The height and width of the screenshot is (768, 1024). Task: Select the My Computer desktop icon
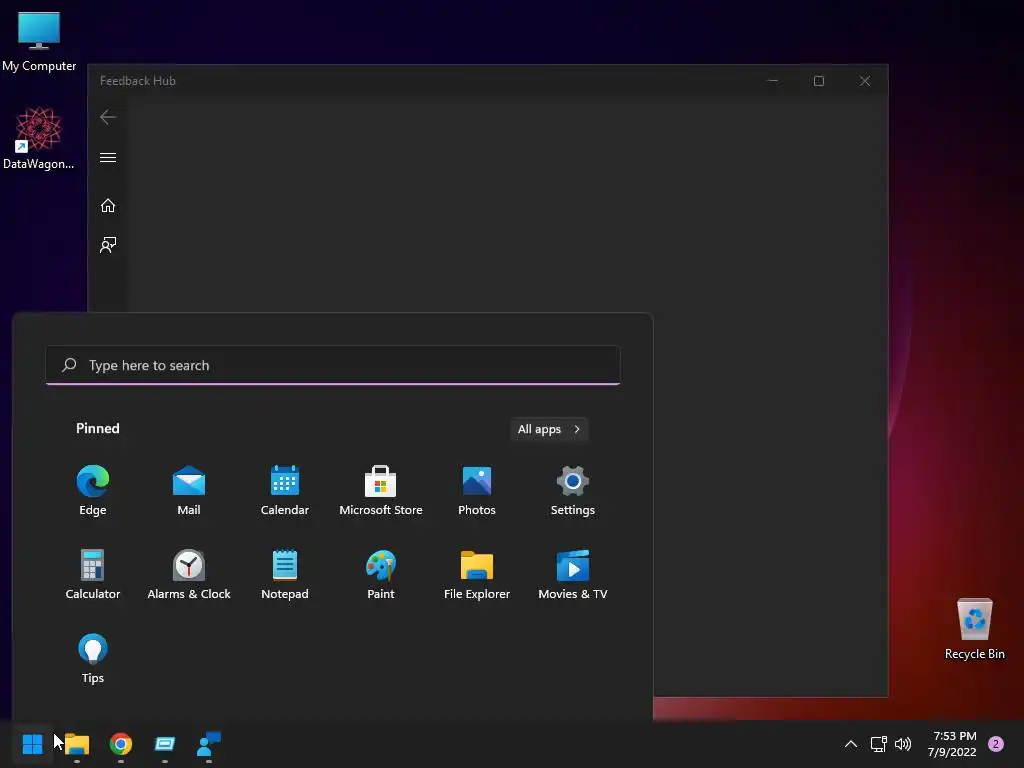[x=39, y=41]
